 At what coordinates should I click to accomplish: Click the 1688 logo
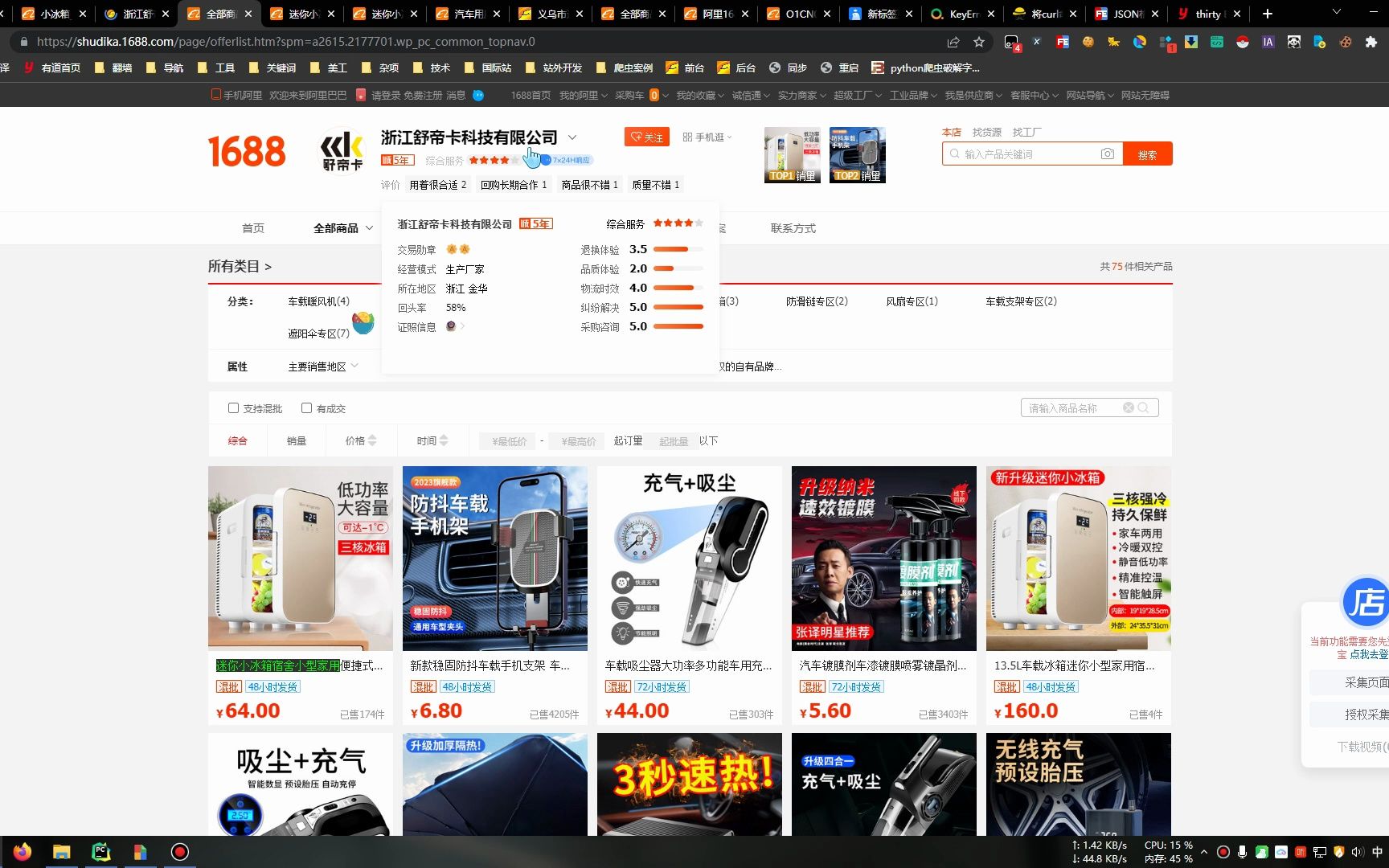click(x=246, y=151)
